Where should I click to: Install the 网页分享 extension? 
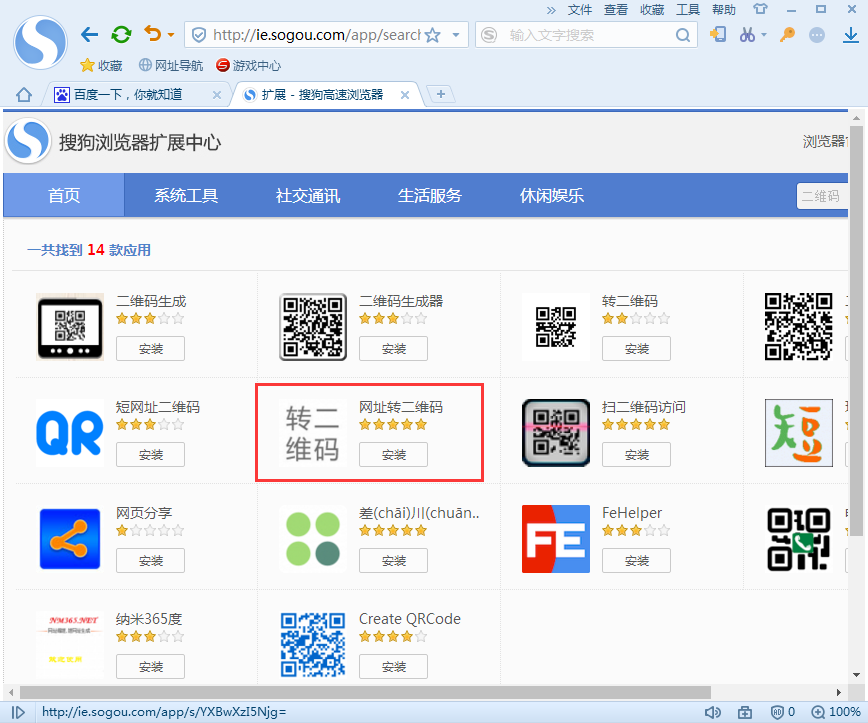(x=151, y=561)
